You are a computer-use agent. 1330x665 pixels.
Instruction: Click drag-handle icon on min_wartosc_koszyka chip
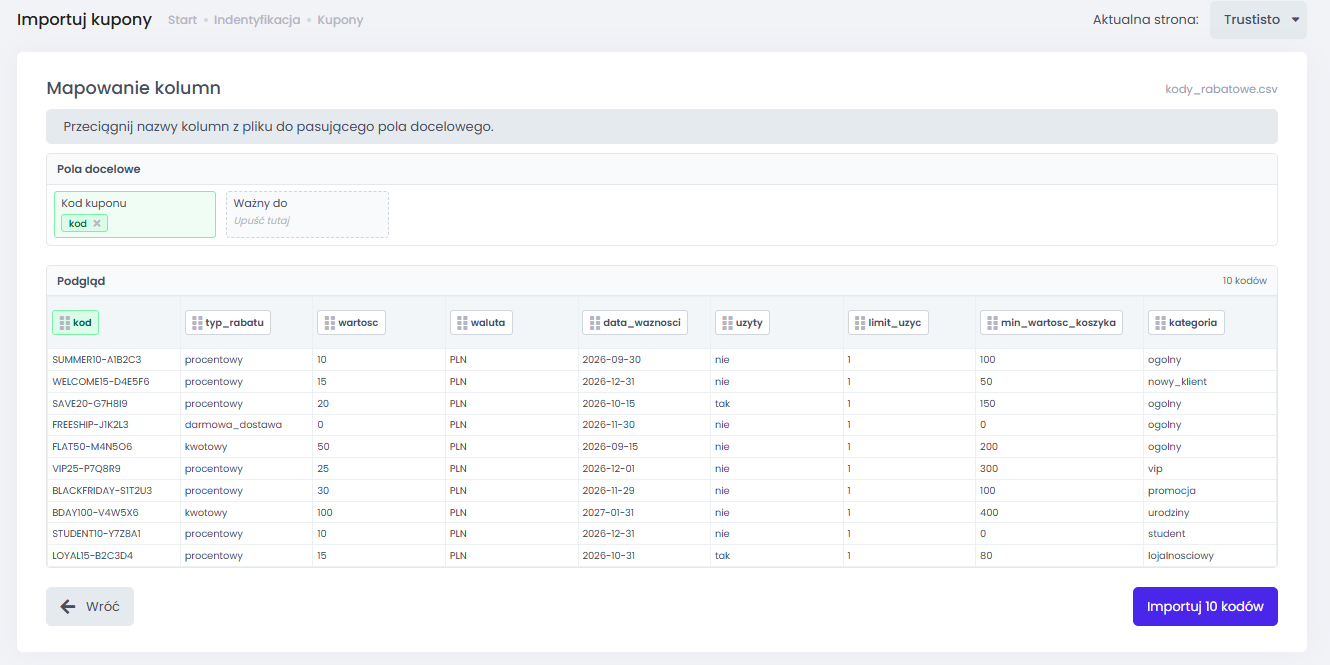[x=993, y=323]
